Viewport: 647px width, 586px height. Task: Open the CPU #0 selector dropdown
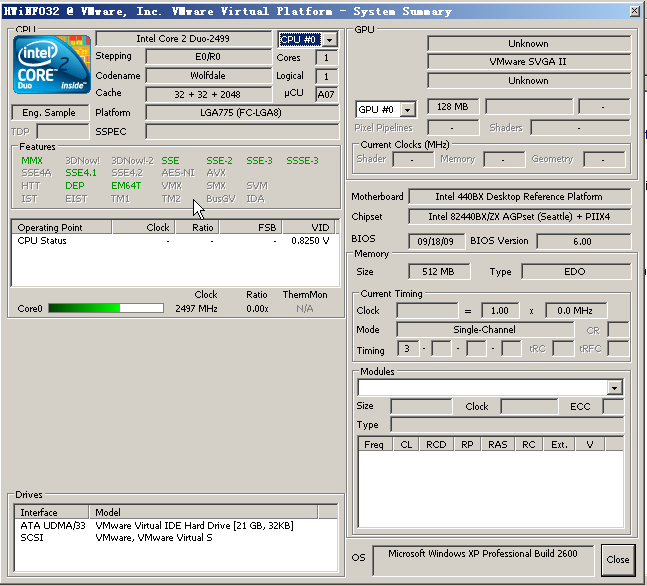pos(330,40)
